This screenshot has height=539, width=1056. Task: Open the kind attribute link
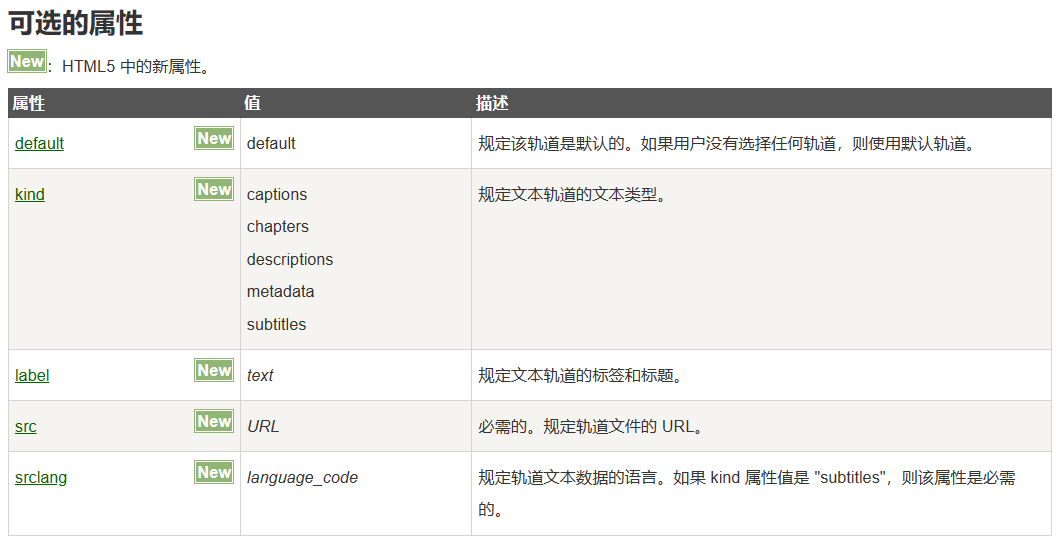pyautogui.click(x=30, y=195)
